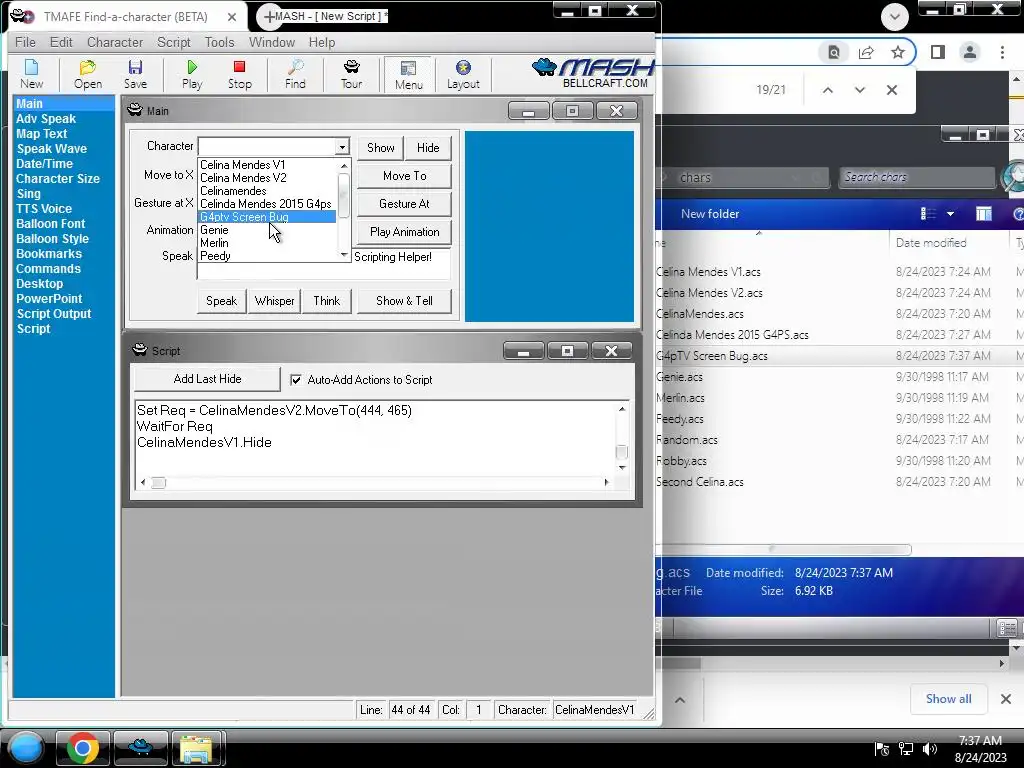Click the Play Animation button
The height and width of the screenshot is (768, 1024).
(405, 232)
